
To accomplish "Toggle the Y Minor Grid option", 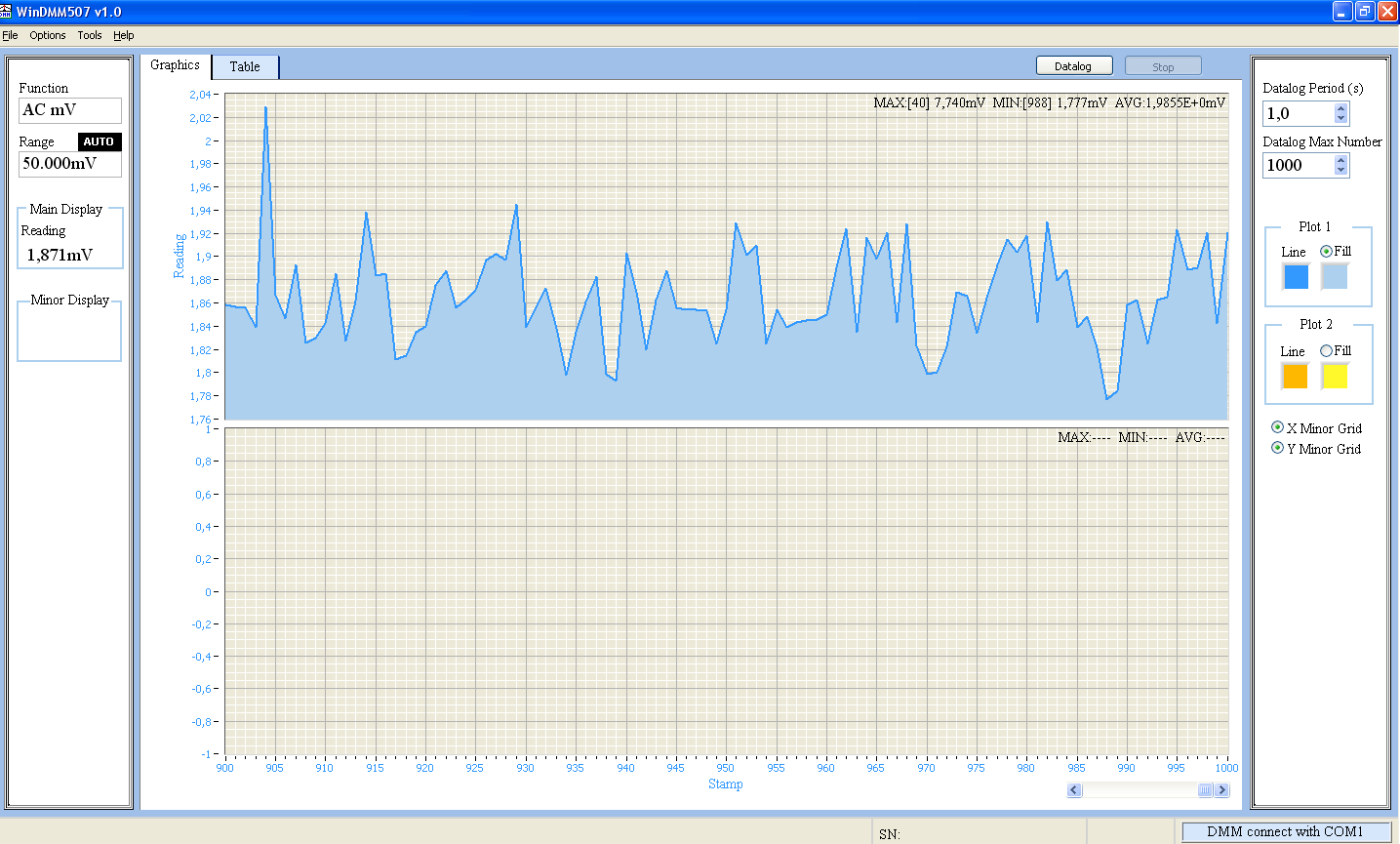I will point(1277,449).
